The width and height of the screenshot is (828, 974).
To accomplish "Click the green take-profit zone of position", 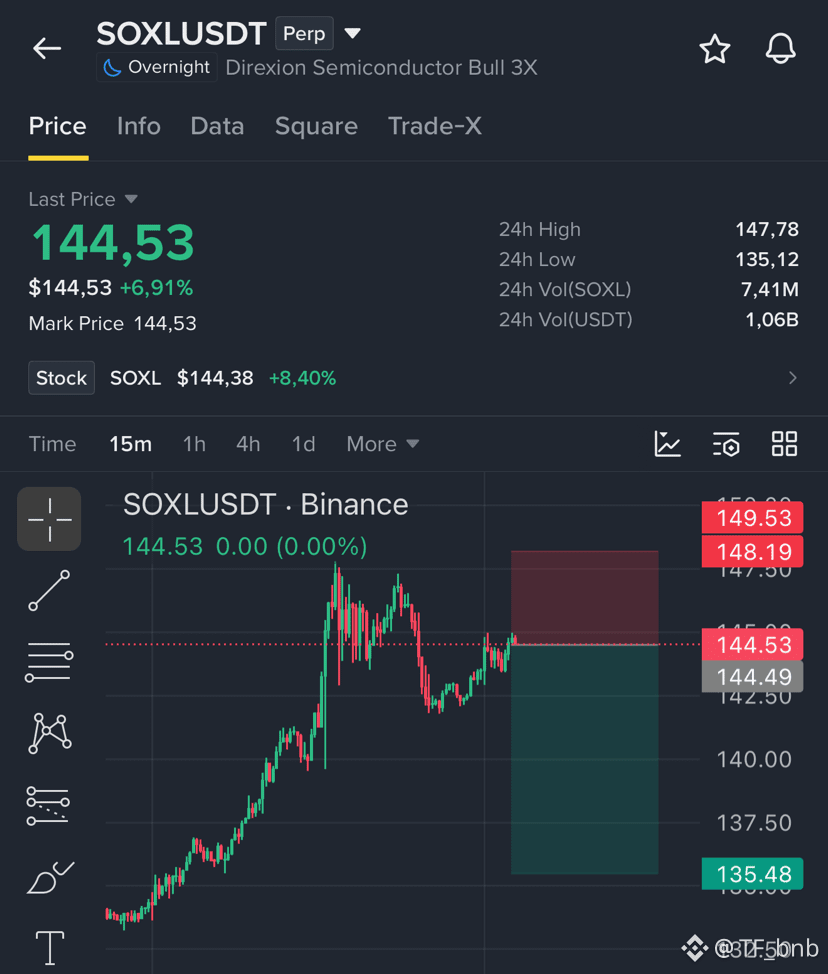I will [585, 759].
